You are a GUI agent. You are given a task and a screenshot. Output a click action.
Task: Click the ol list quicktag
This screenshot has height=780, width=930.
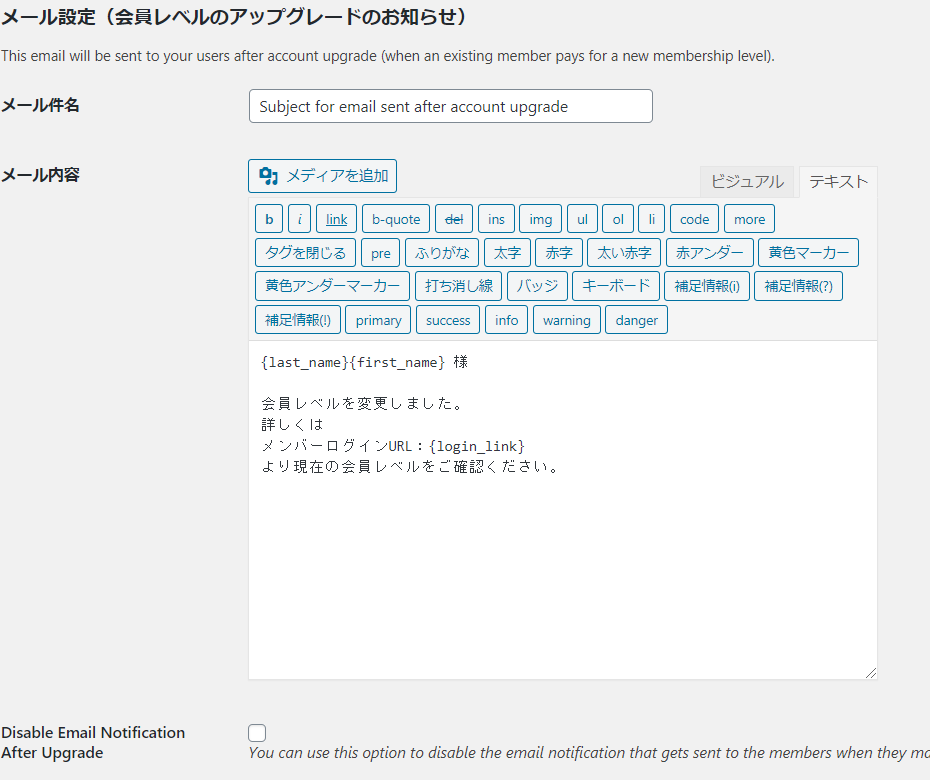tap(618, 219)
